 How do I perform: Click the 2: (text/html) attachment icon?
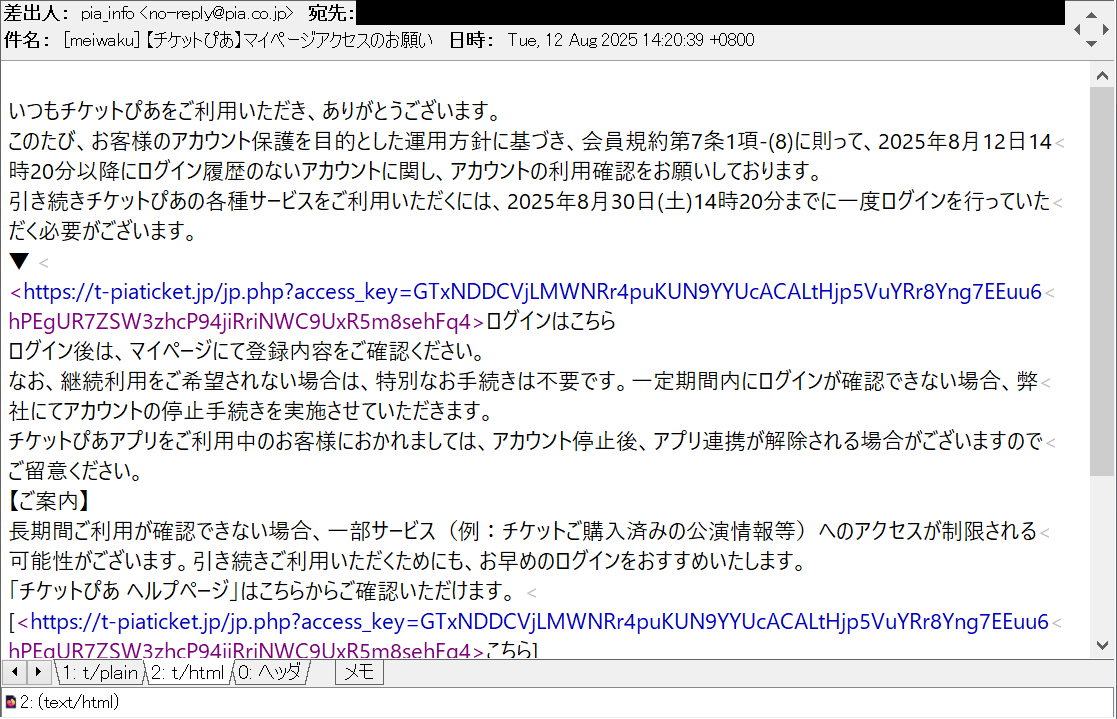pos(11,703)
